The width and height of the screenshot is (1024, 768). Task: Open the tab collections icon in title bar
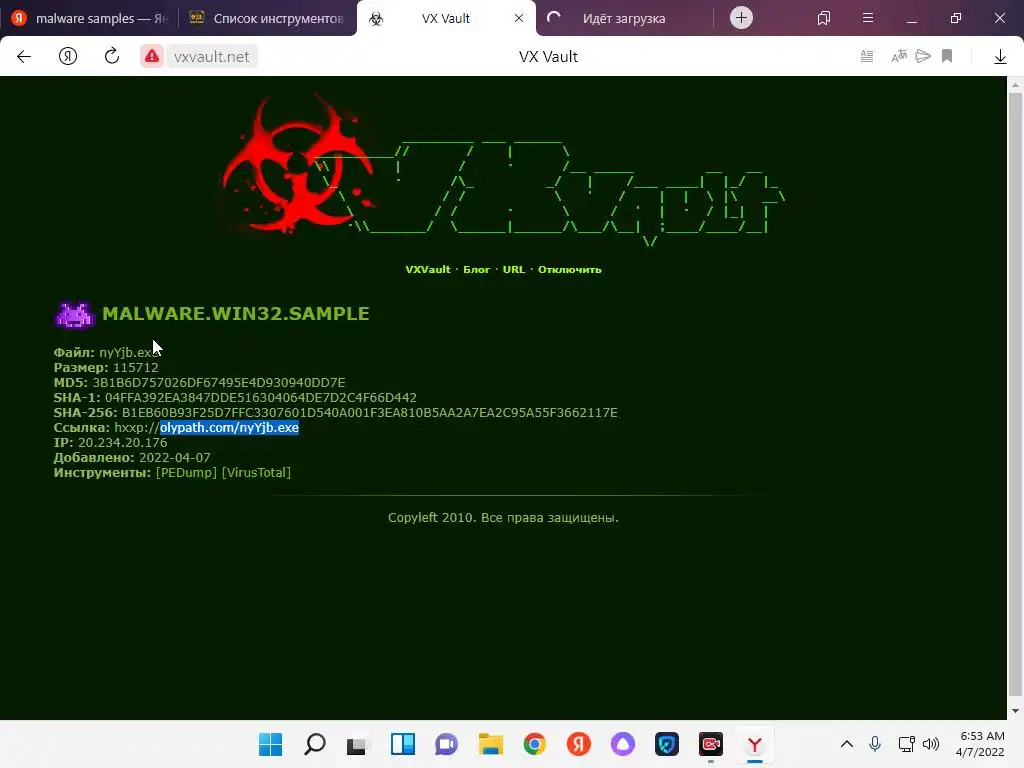pos(824,18)
